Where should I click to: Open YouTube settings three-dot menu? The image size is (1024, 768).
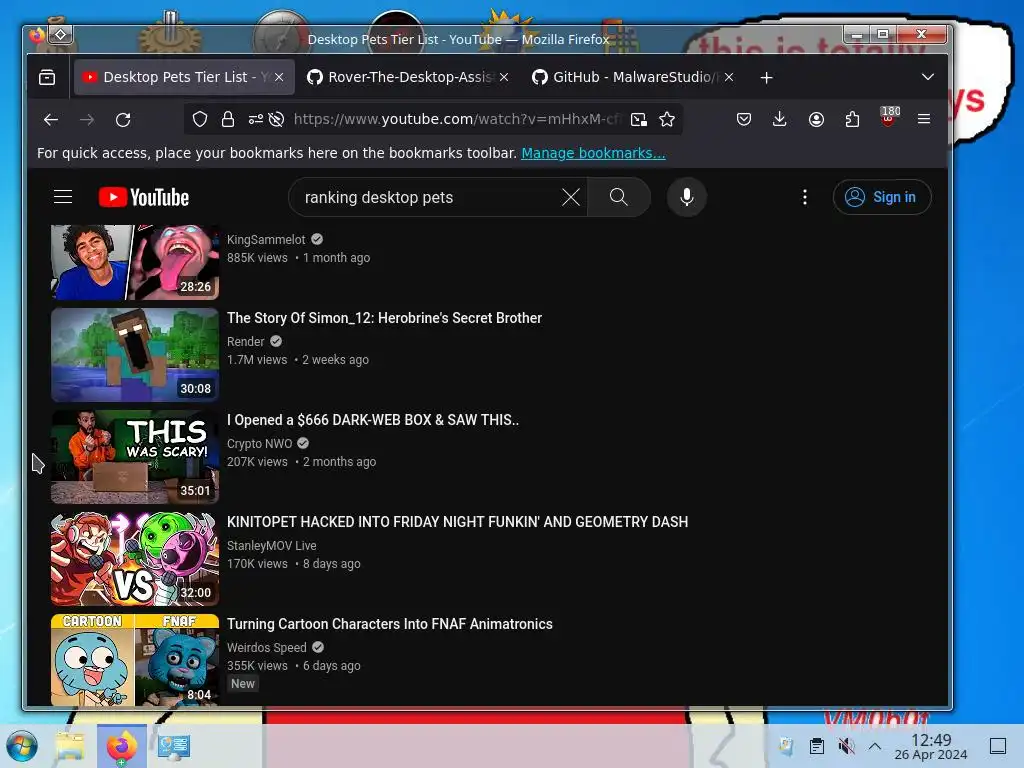805,197
